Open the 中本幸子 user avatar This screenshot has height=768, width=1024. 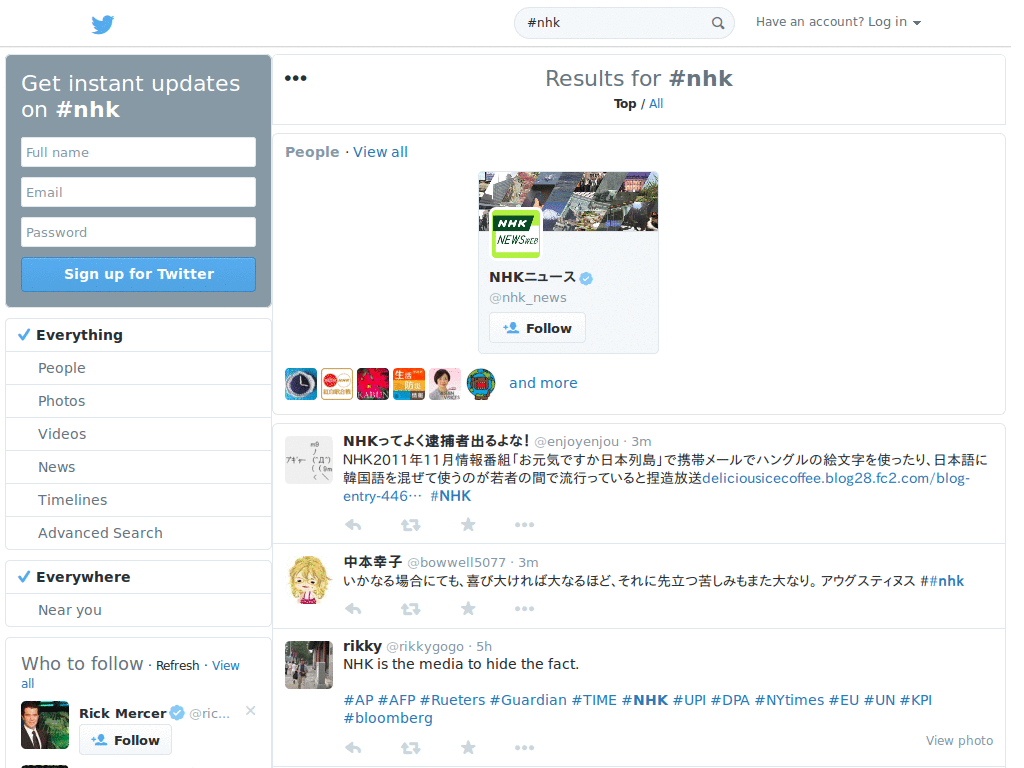(x=309, y=580)
